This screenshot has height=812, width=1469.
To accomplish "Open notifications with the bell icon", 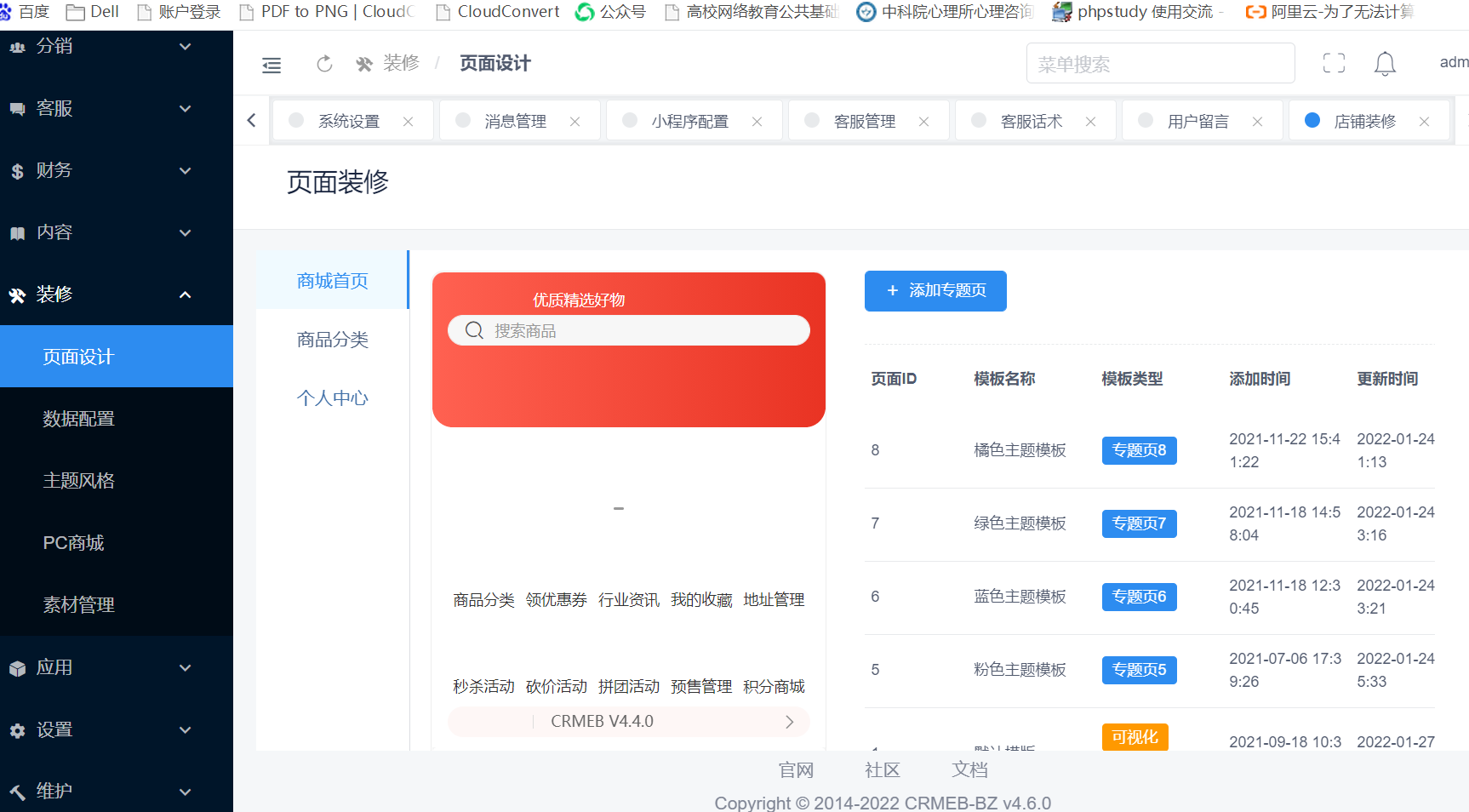I will coord(1385,64).
